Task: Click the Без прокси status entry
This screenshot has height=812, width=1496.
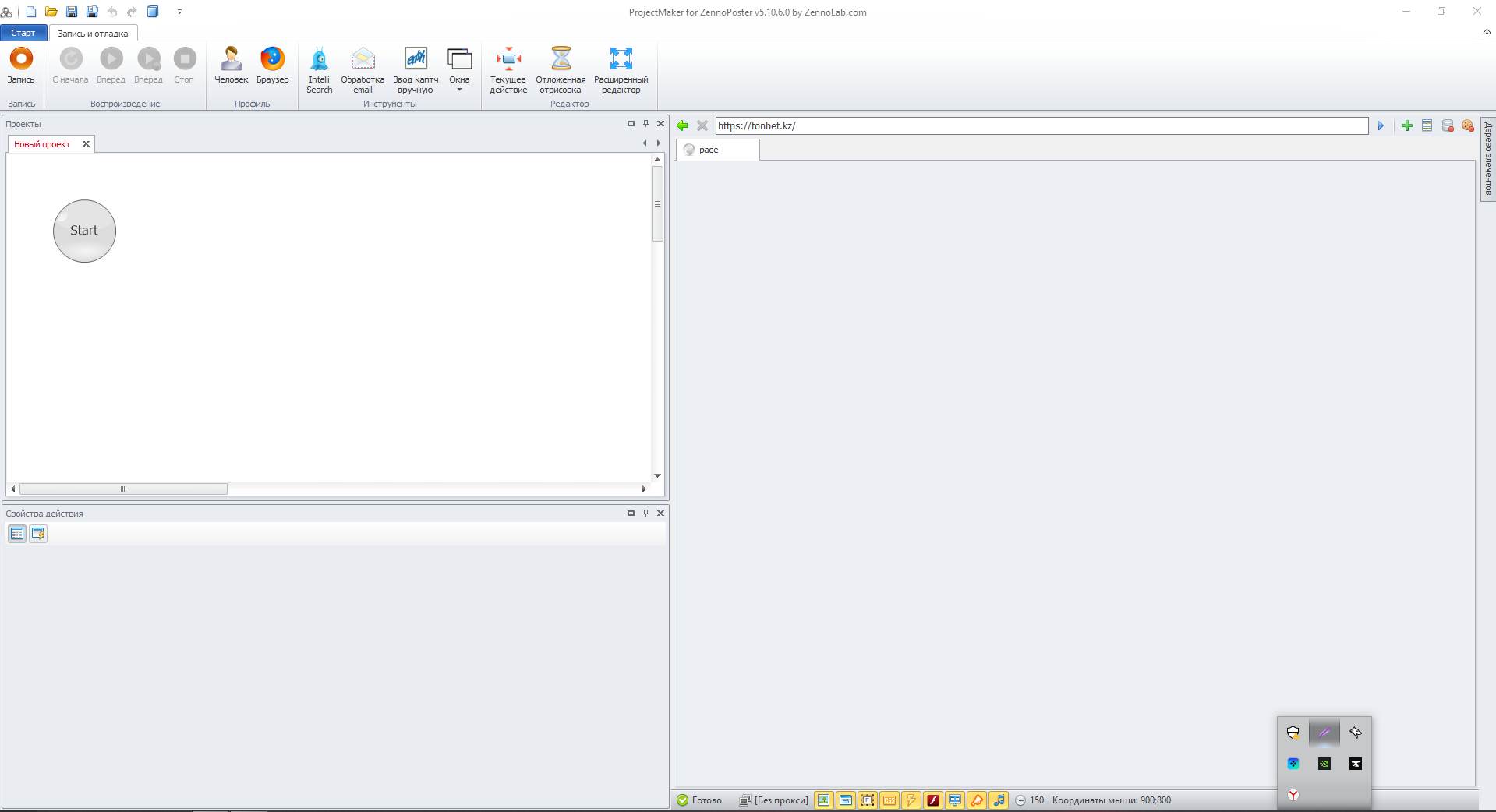Action: pyautogui.click(x=773, y=800)
